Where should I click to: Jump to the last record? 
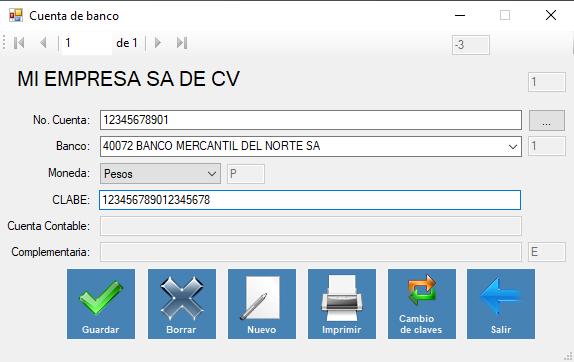(182, 43)
